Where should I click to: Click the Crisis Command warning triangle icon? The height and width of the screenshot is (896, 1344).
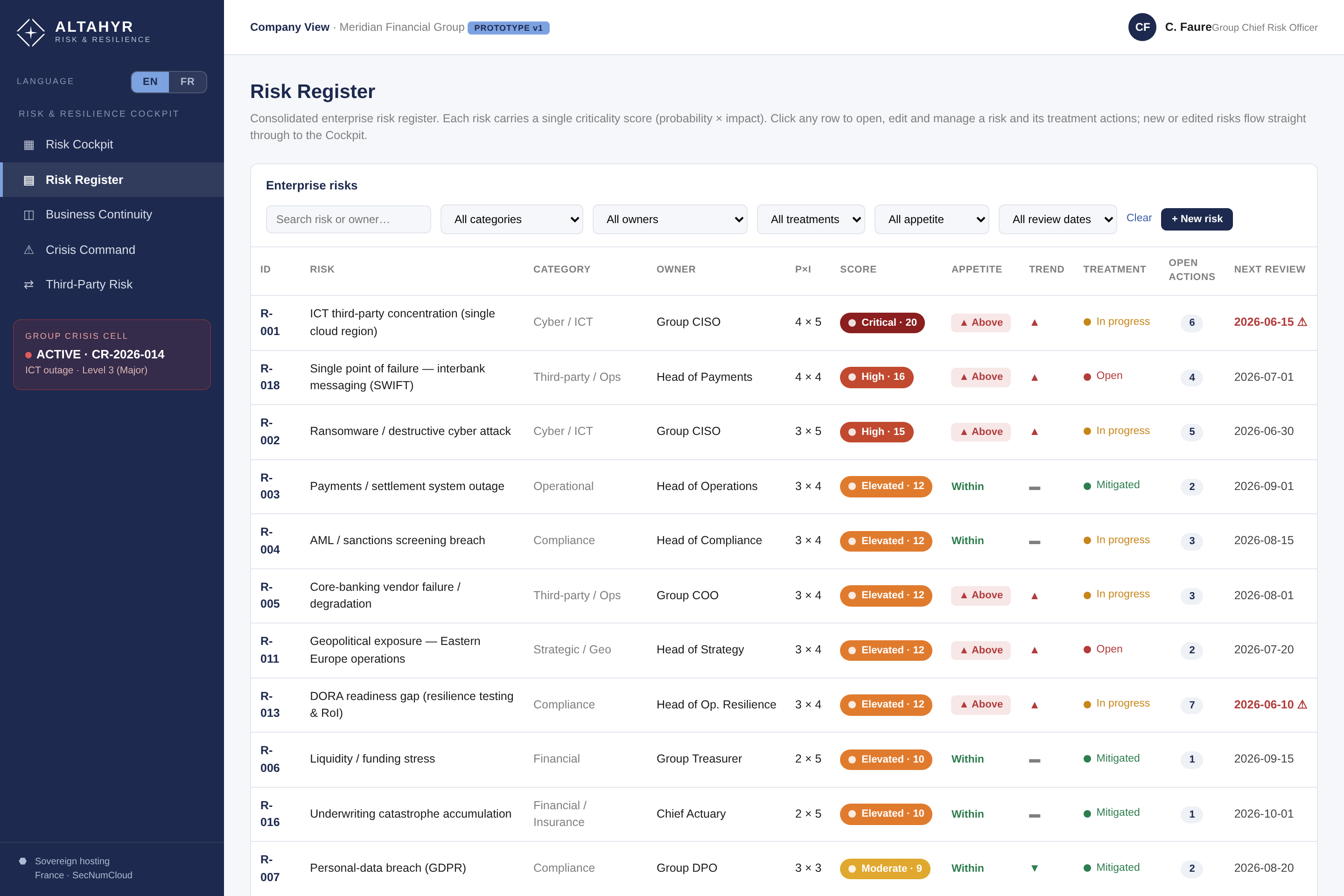coord(28,250)
